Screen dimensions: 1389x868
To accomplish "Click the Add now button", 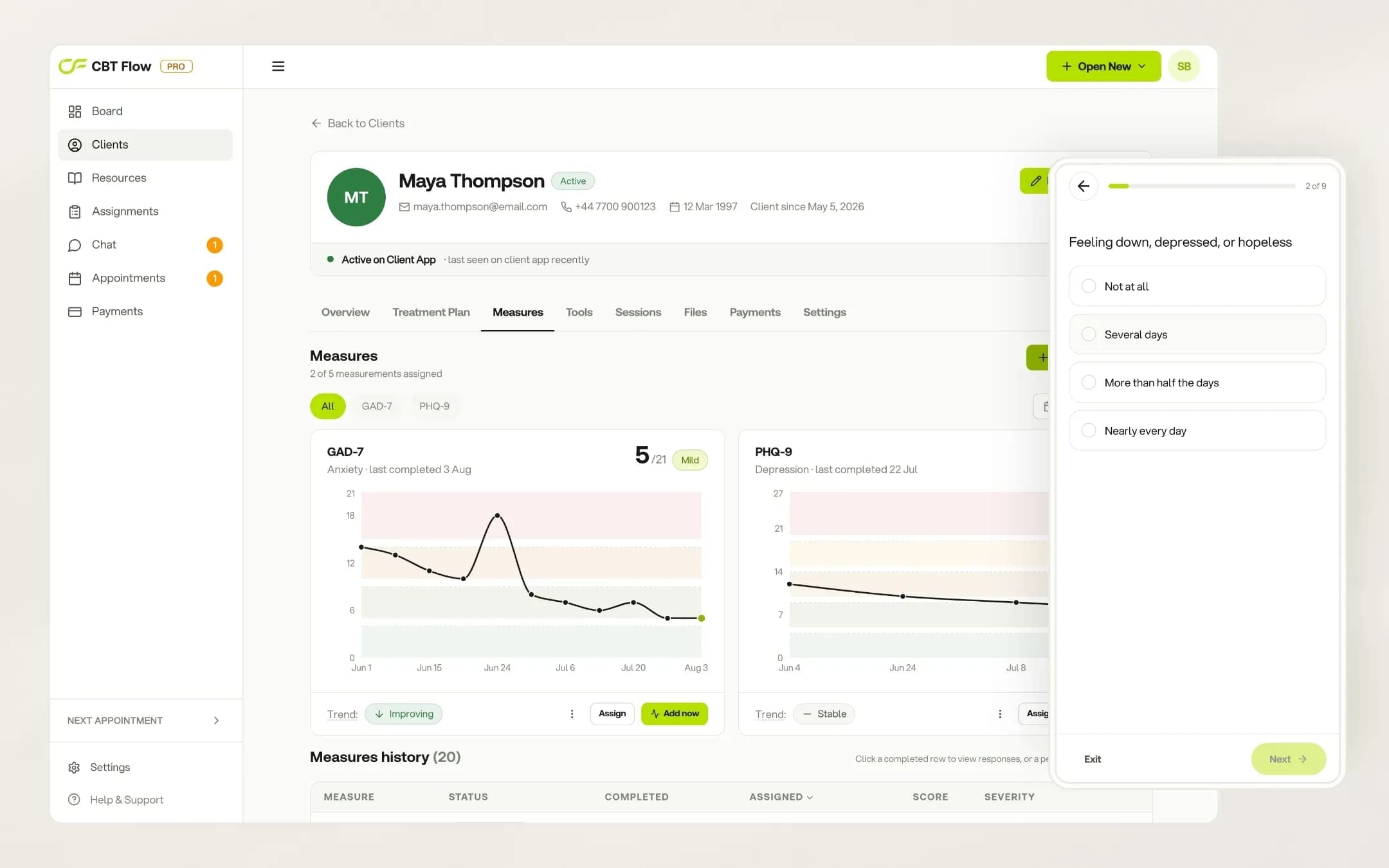I will click(674, 714).
